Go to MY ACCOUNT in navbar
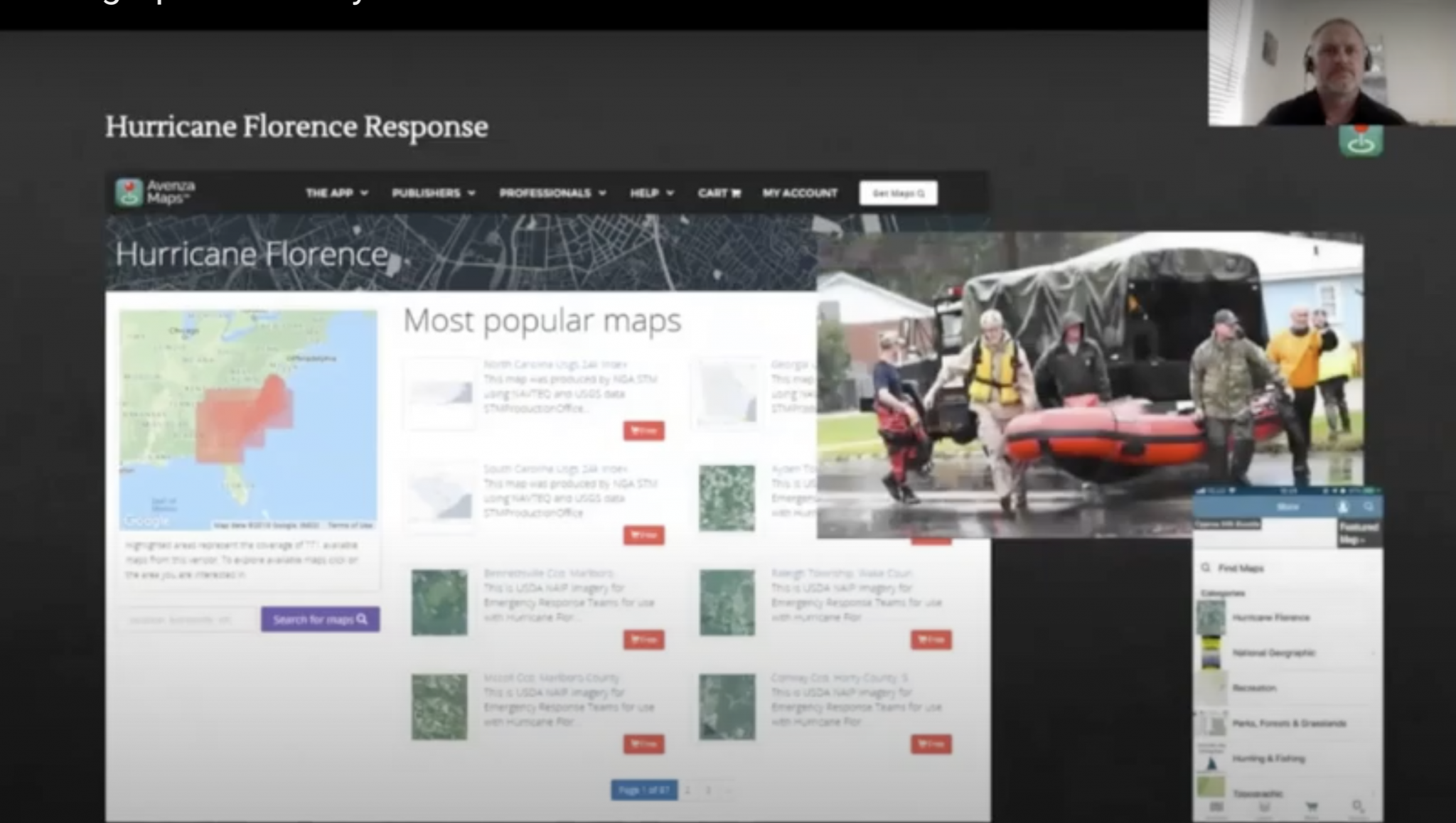 800,193
